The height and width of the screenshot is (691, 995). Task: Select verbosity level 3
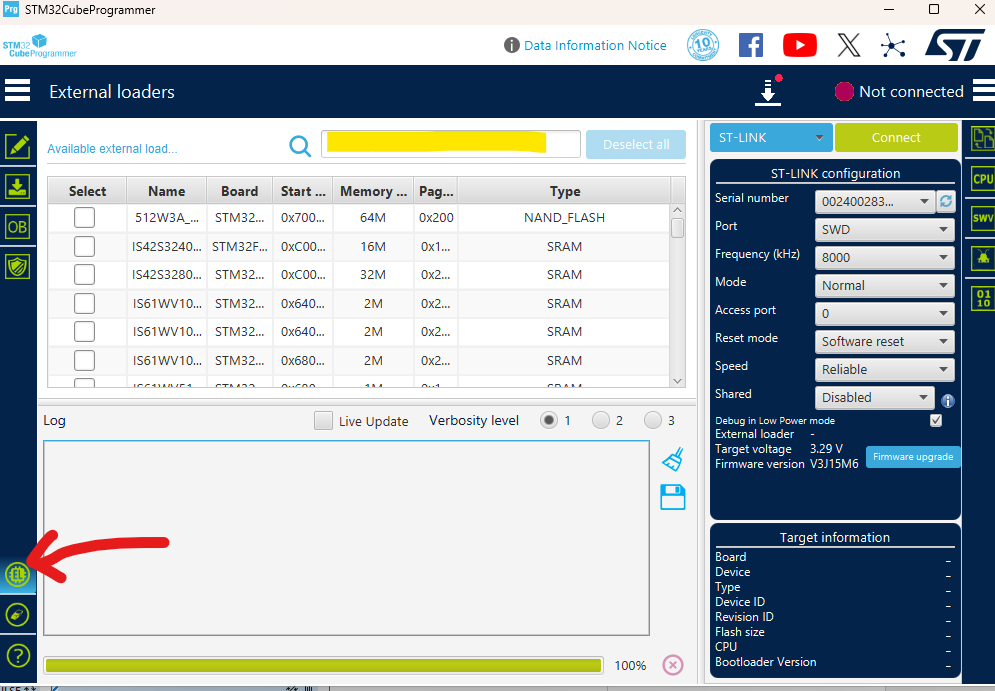652,420
